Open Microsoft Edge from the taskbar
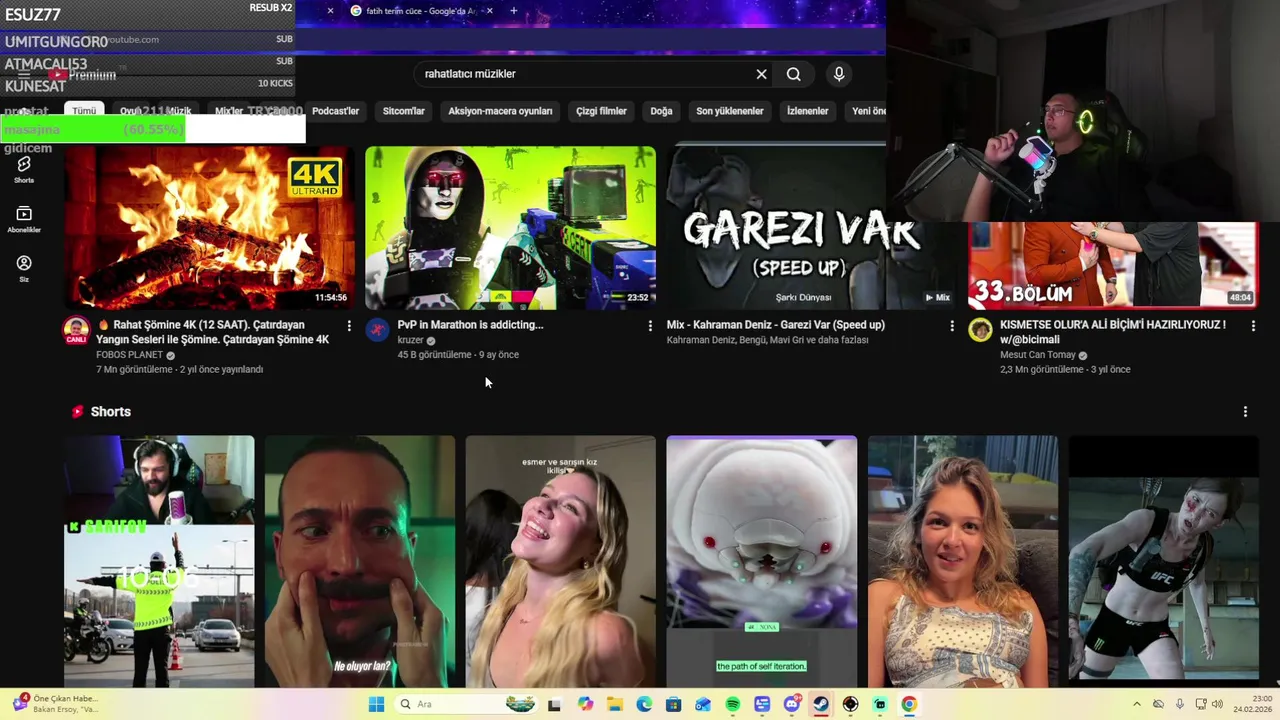The height and width of the screenshot is (720, 1280). click(x=644, y=704)
